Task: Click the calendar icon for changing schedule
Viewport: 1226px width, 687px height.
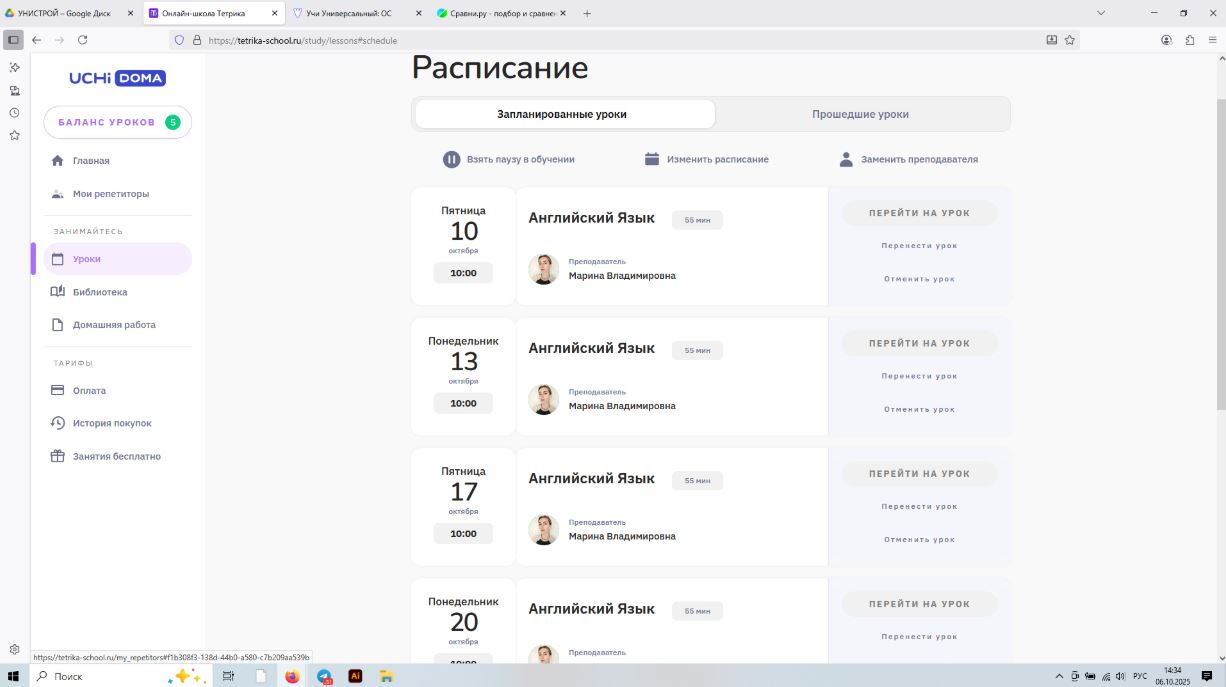Action: (652, 159)
